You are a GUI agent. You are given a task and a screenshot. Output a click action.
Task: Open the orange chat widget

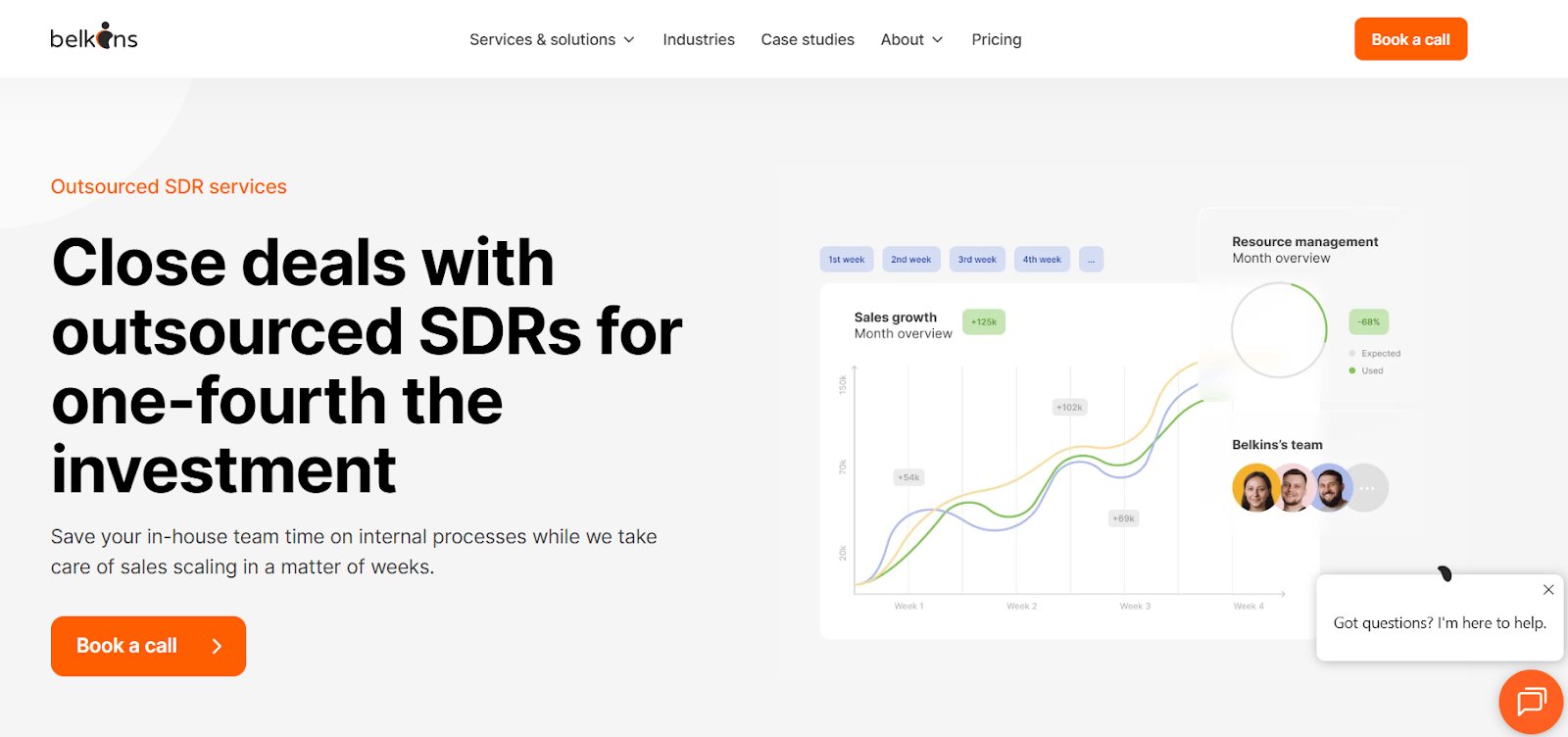click(1531, 702)
